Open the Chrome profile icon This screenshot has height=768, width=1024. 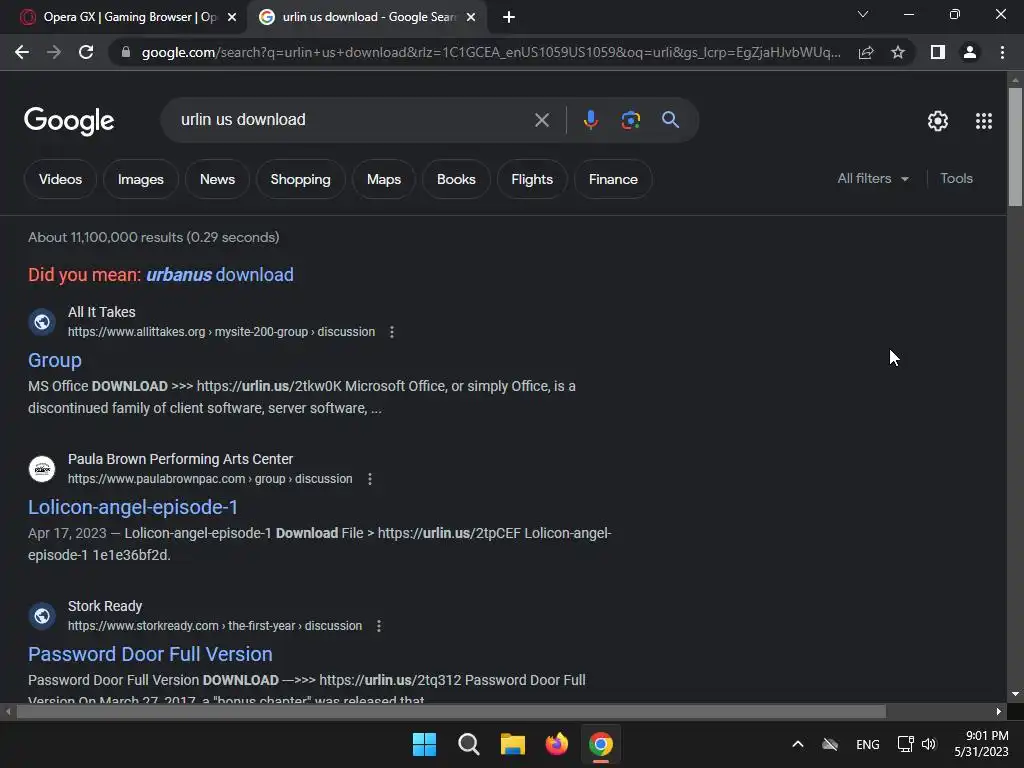(x=970, y=52)
